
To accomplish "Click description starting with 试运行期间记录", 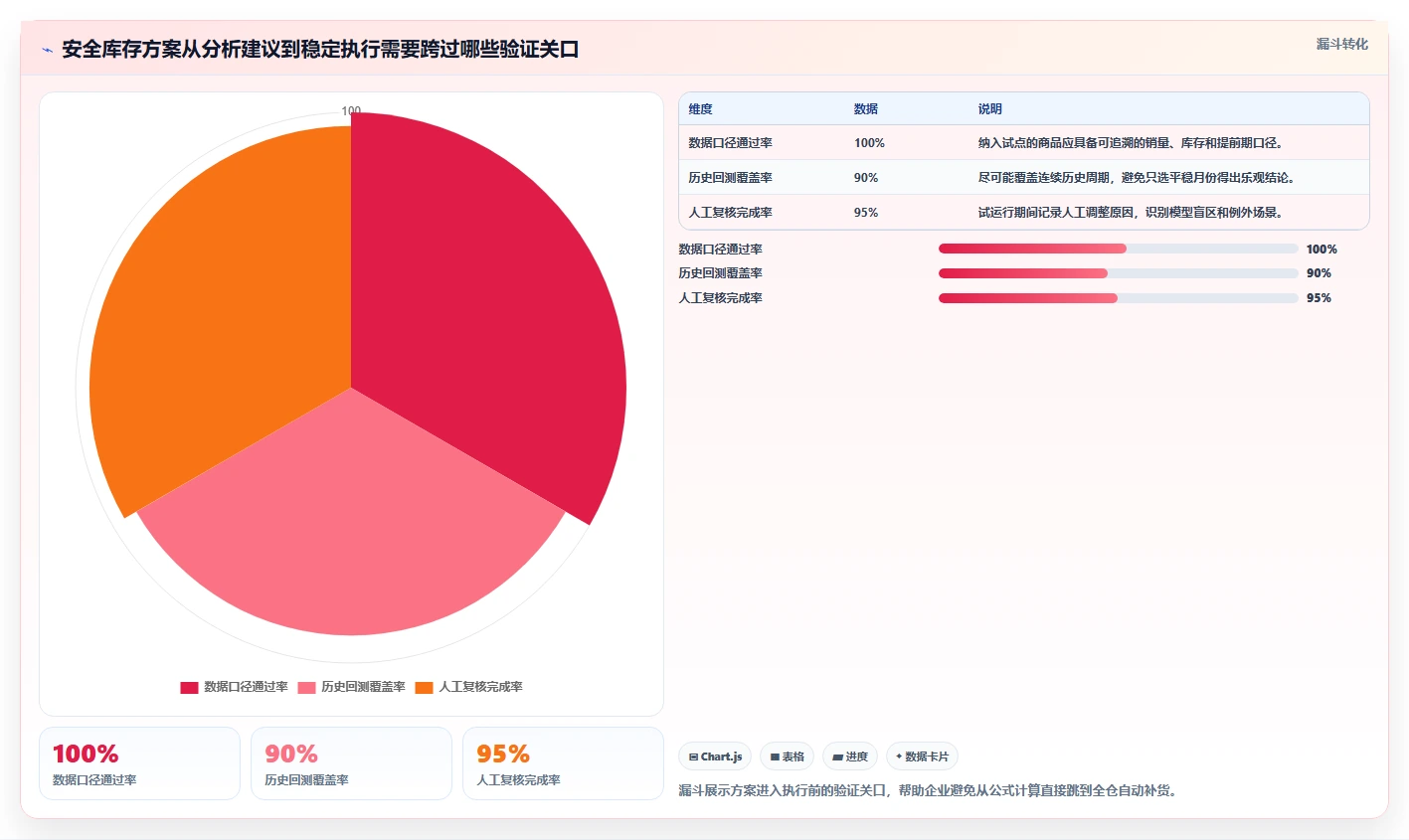I will click(x=1132, y=213).
